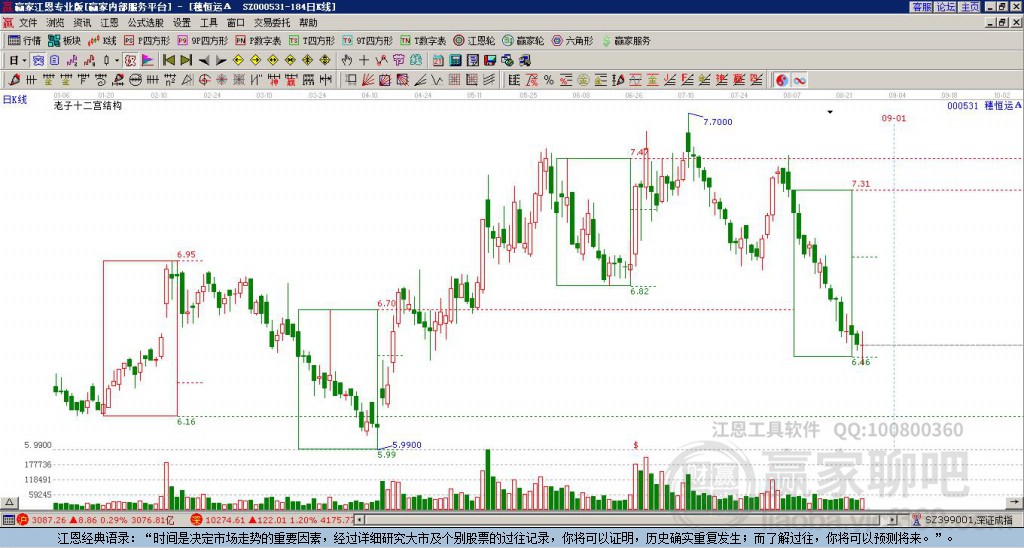The height and width of the screenshot is (548, 1024).
Task: Click the save floppy disk icon
Action: pos(490,61)
